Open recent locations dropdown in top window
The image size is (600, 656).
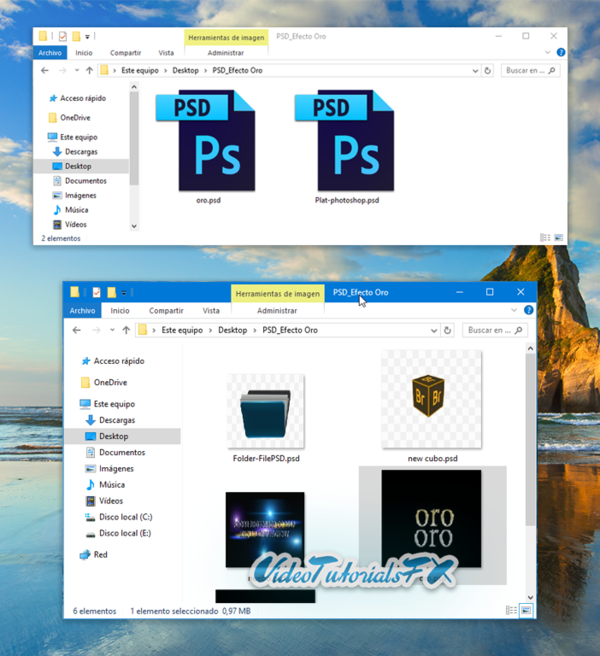click(77, 70)
